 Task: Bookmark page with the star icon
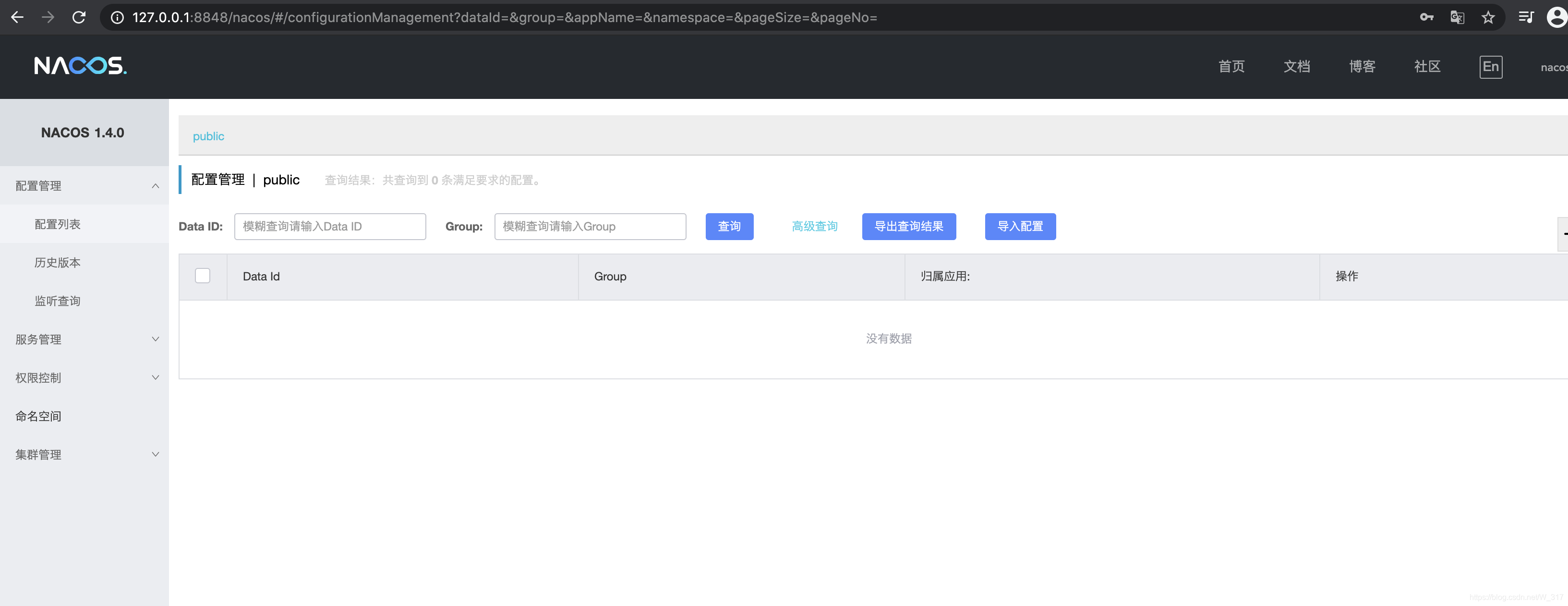pyautogui.click(x=1488, y=17)
